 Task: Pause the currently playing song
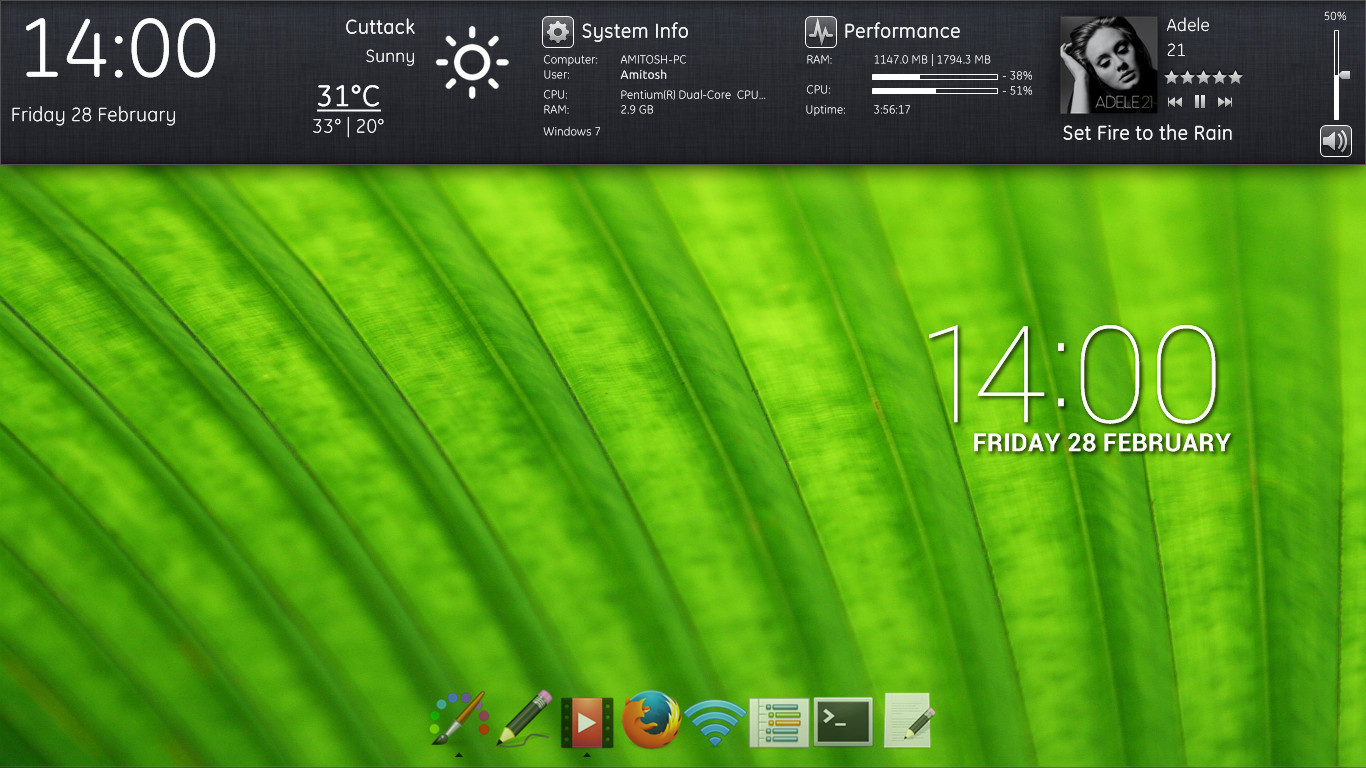1200,102
